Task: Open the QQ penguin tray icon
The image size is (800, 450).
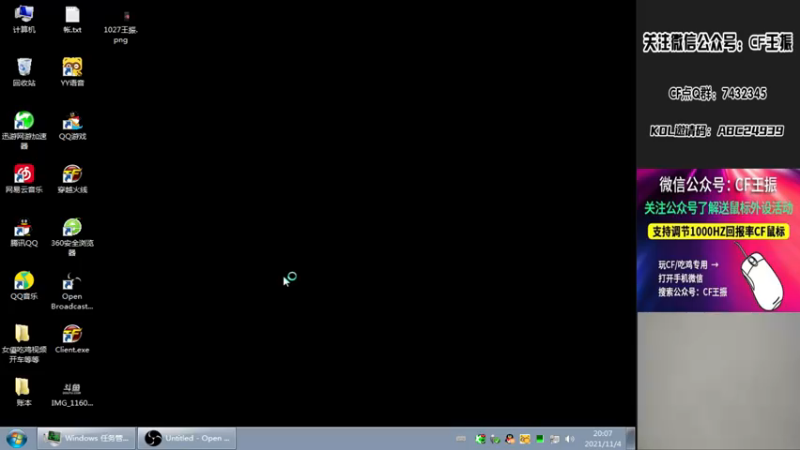Action: pyautogui.click(x=510, y=439)
